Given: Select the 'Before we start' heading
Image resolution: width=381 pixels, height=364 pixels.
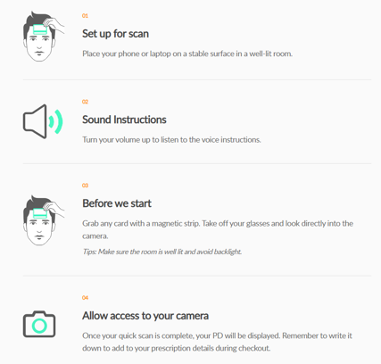Looking at the screenshot, I should pos(117,203).
